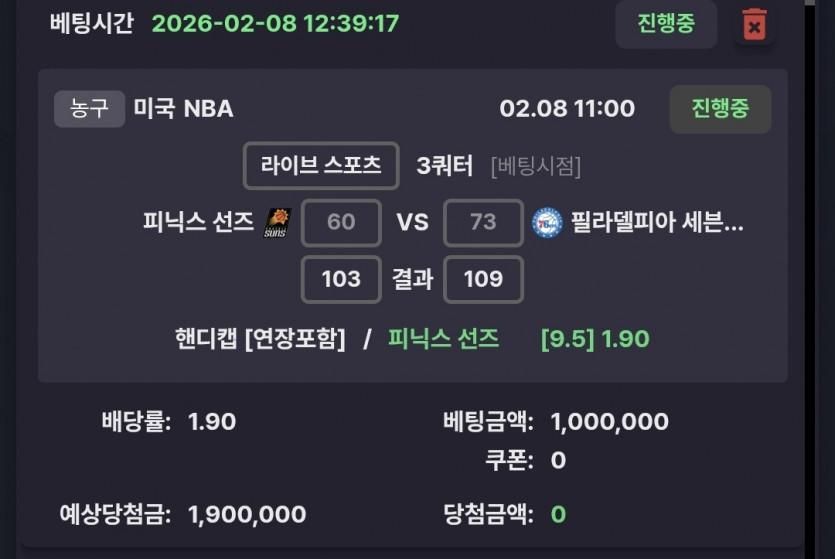Click the [9.5] 1.90 handicap odds
Screen dimensions: 835x559
tap(595, 339)
